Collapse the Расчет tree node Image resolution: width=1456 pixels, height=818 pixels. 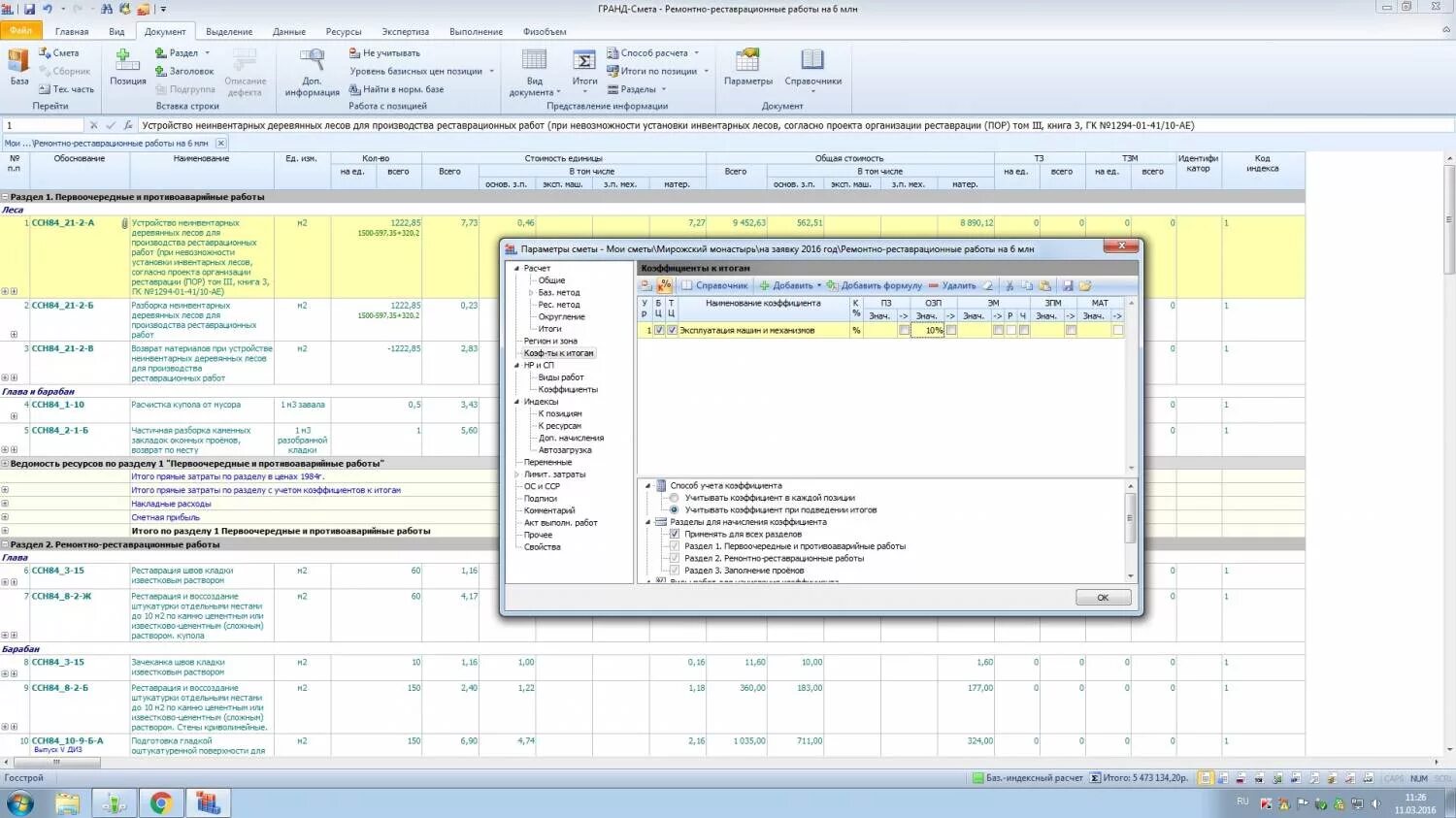point(516,268)
